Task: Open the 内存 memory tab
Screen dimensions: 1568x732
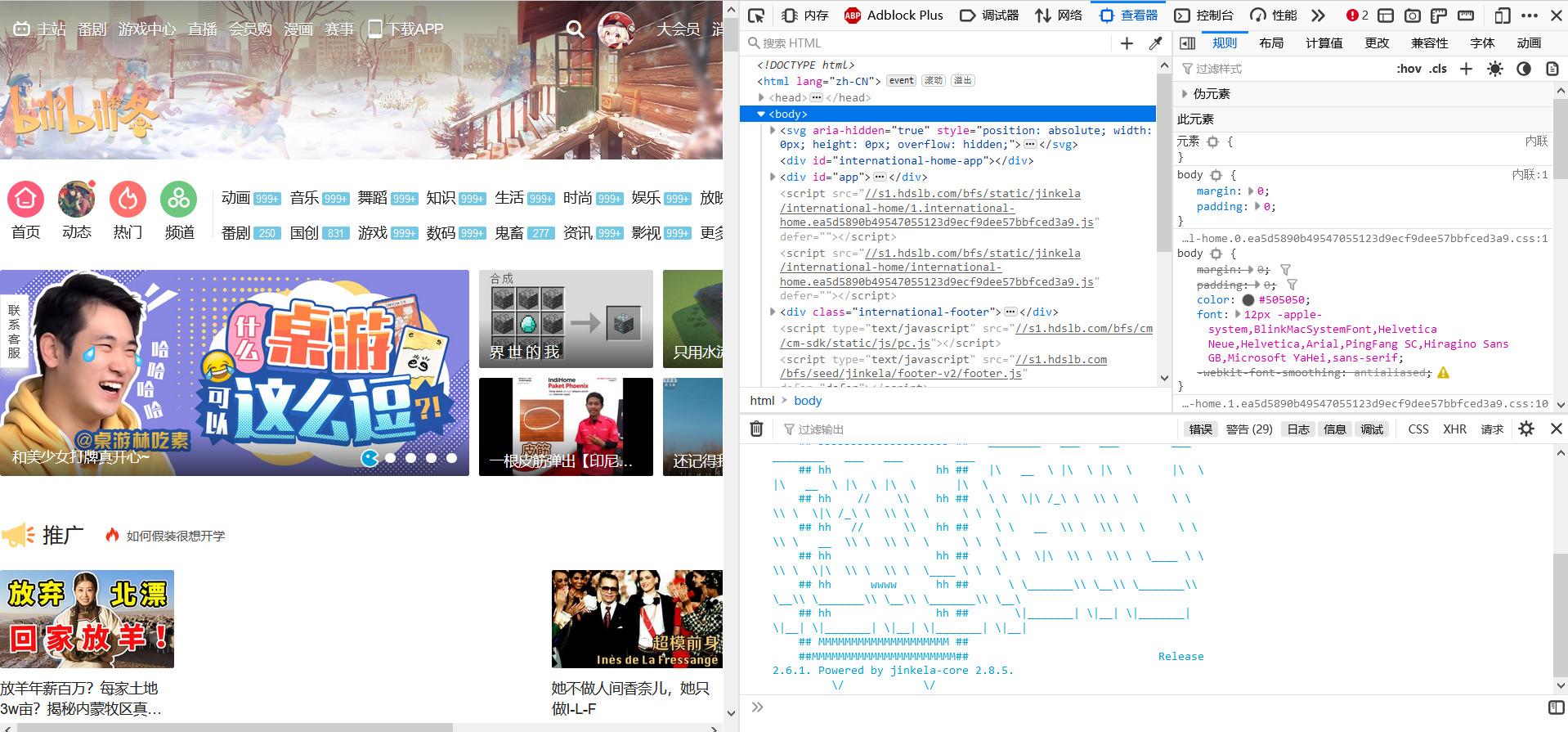Action: pyautogui.click(x=805, y=16)
